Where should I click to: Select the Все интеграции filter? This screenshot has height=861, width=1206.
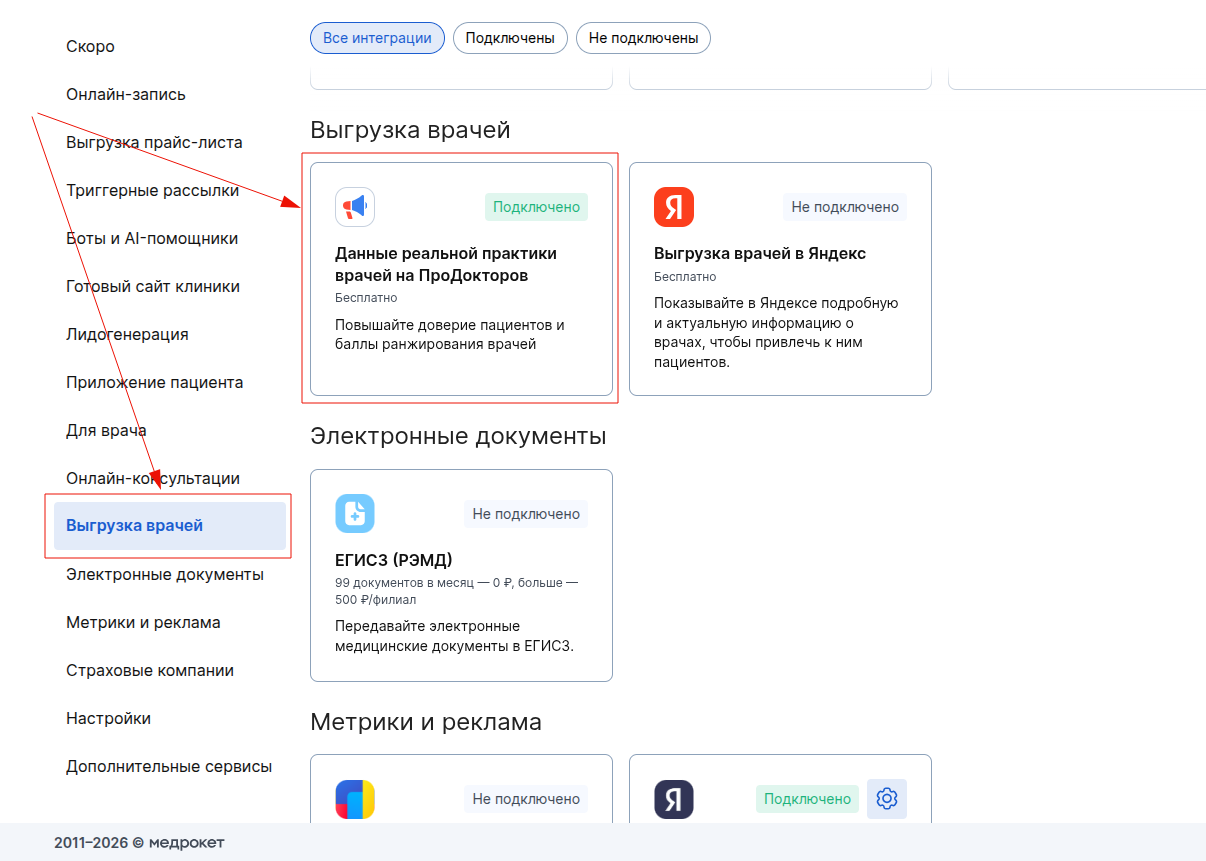tap(377, 38)
